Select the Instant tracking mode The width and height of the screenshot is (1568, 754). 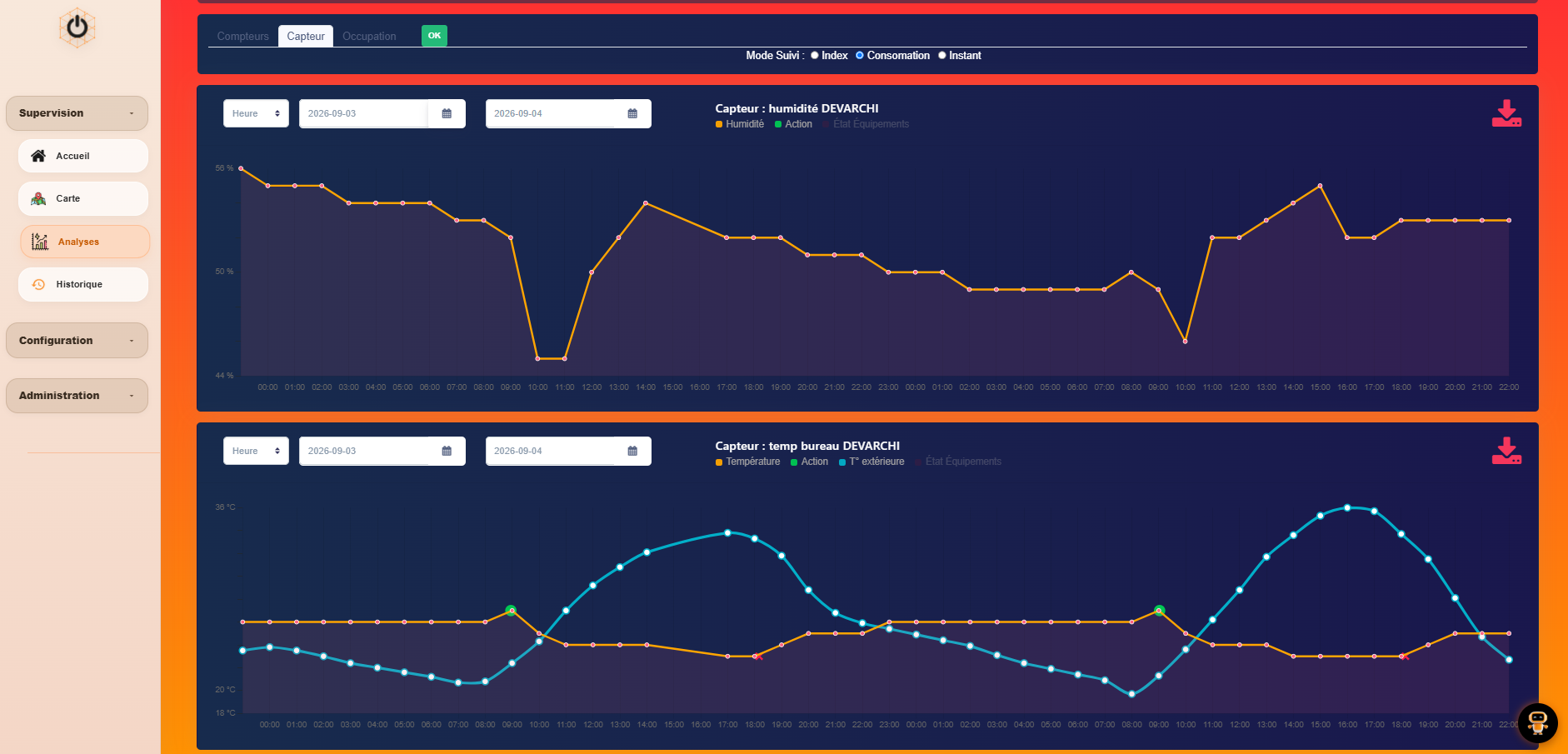[x=942, y=56]
